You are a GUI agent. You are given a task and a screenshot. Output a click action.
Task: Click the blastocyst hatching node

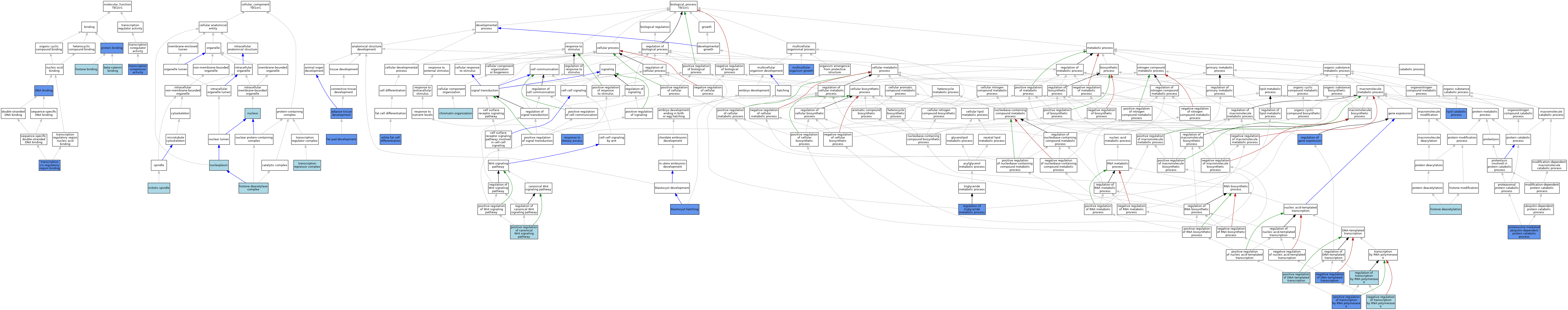click(685, 209)
